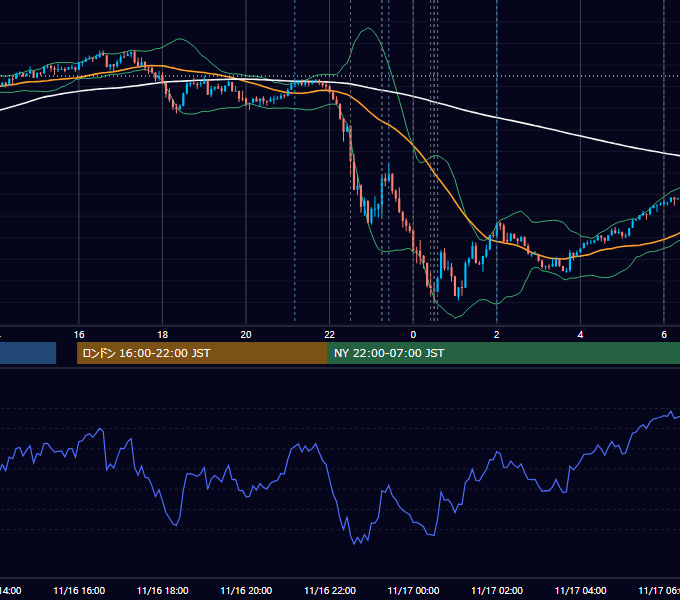Click the 11/16 16:00 time label
The width and height of the screenshot is (680, 600).
point(79,590)
